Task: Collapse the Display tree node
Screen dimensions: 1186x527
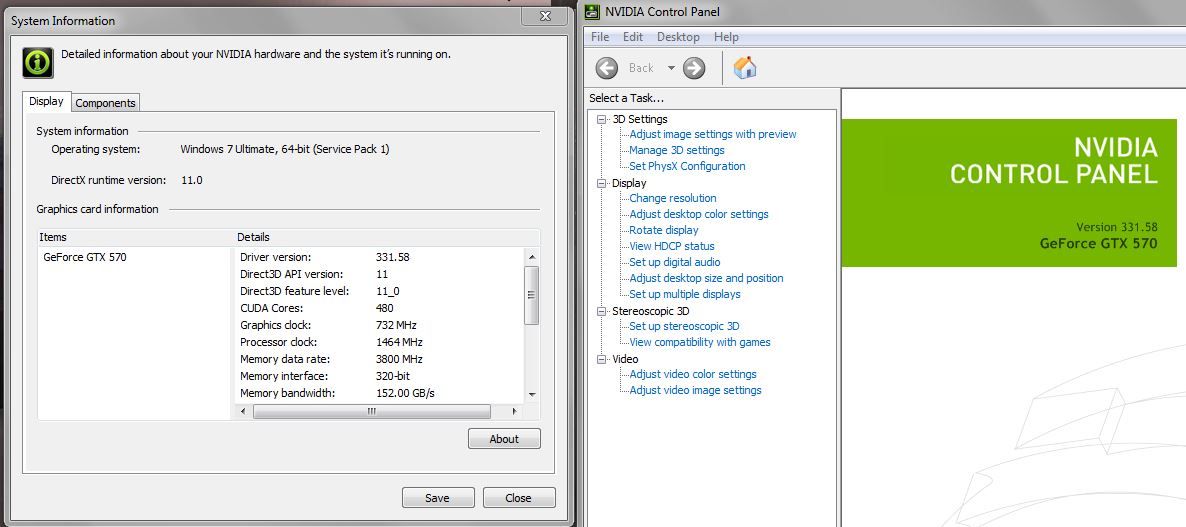Action: [602, 183]
